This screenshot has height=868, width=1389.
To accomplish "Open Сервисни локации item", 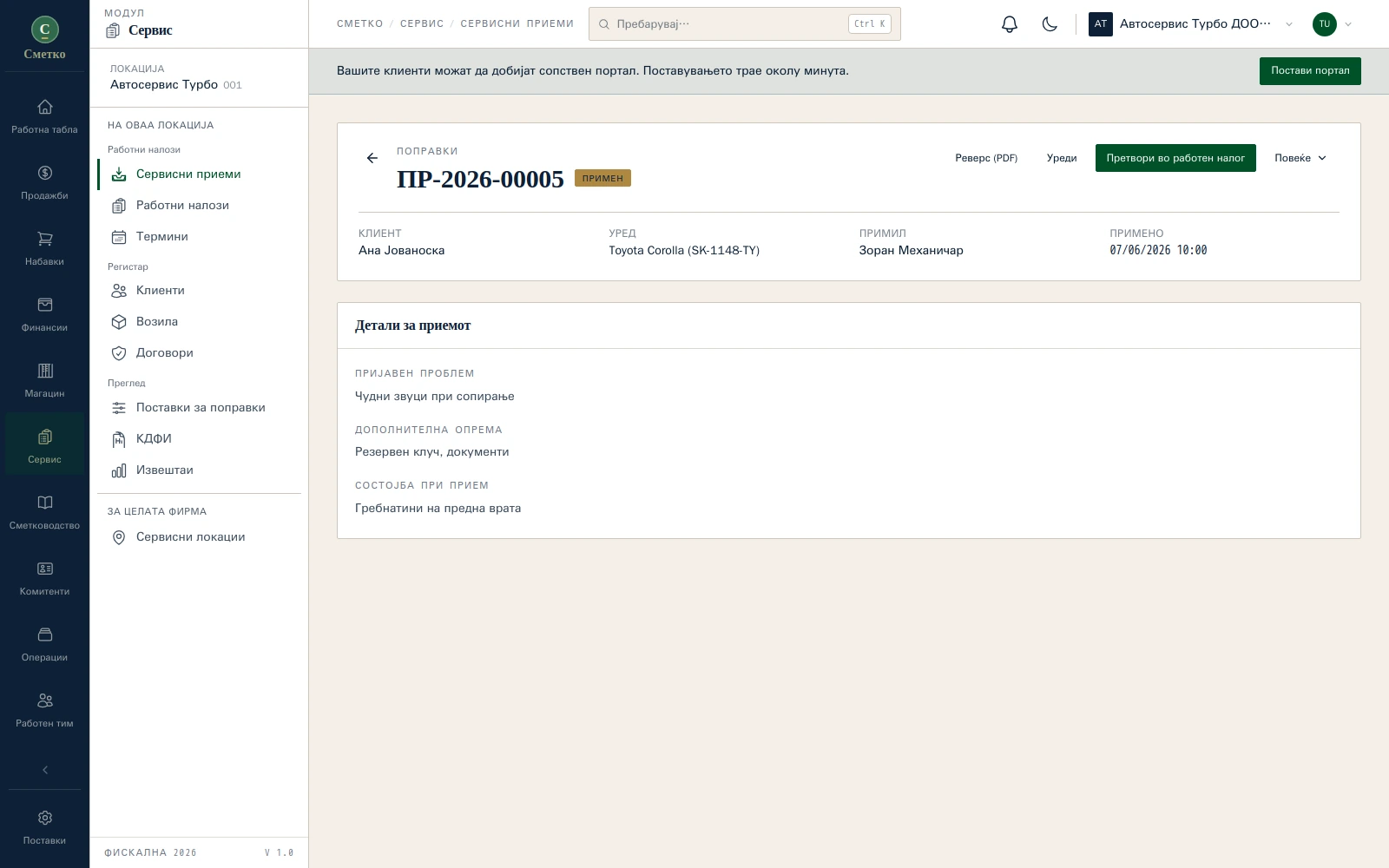I will [200, 536].
